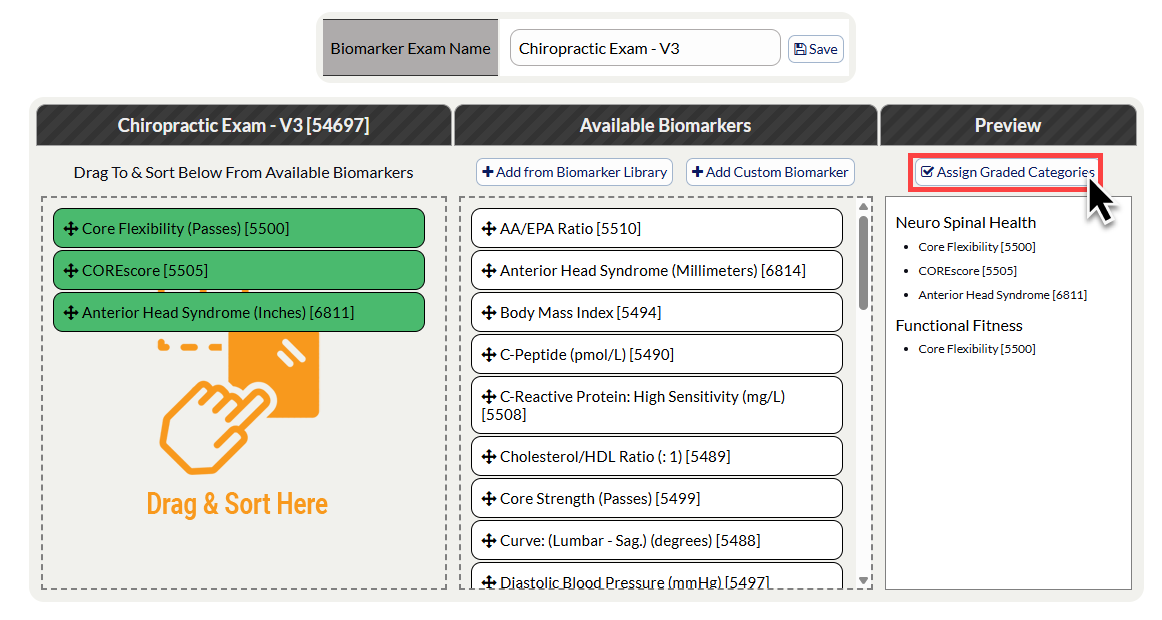Click plus icon on Add from Biomarker Library
1162x620 pixels.
coord(488,172)
